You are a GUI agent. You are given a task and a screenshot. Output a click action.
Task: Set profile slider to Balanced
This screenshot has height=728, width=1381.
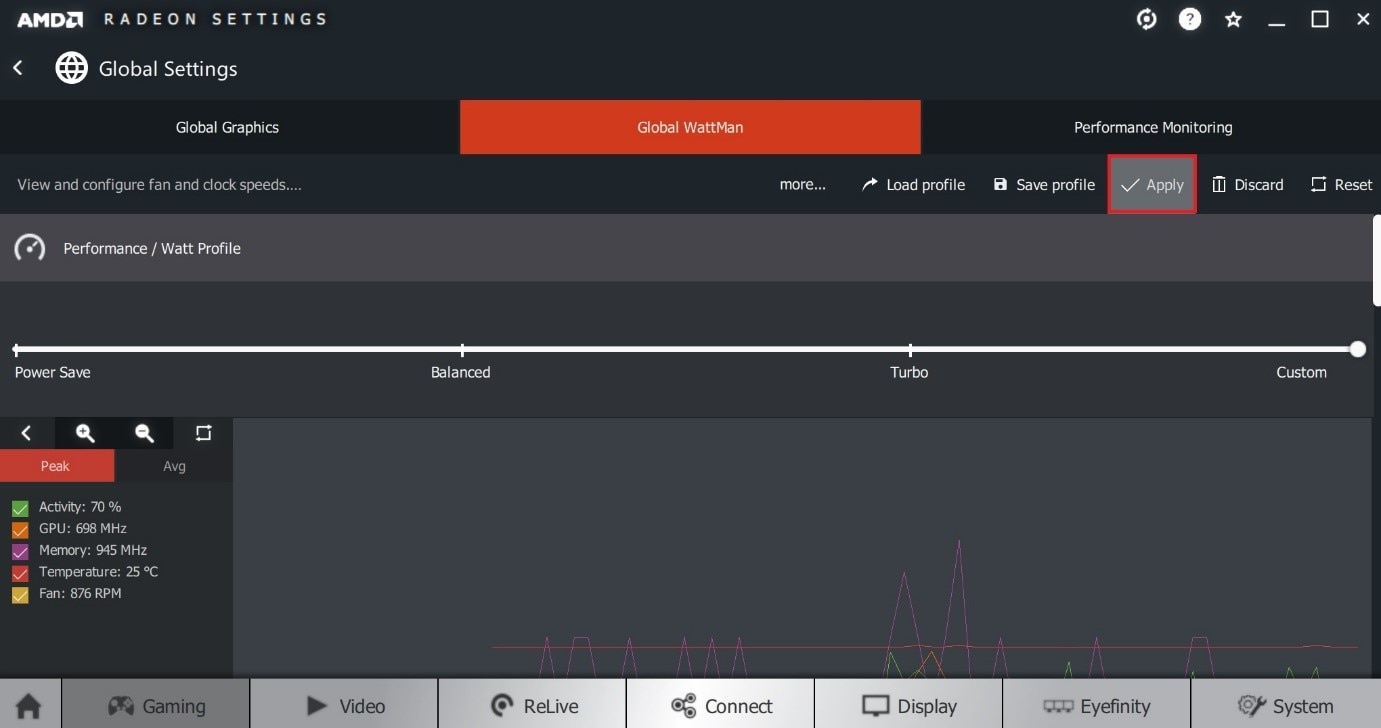[x=462, y=350]
